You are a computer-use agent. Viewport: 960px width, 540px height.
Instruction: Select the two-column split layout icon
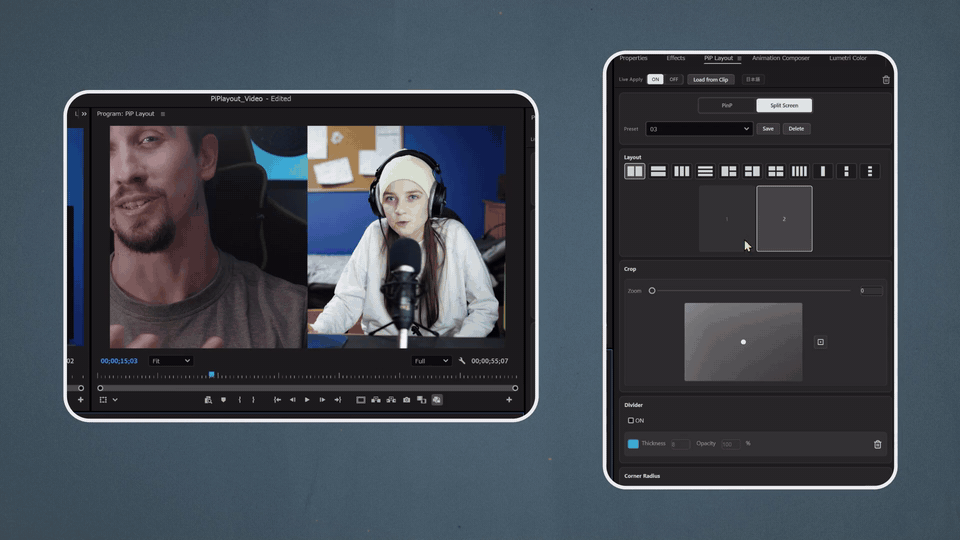click(634, 171)
